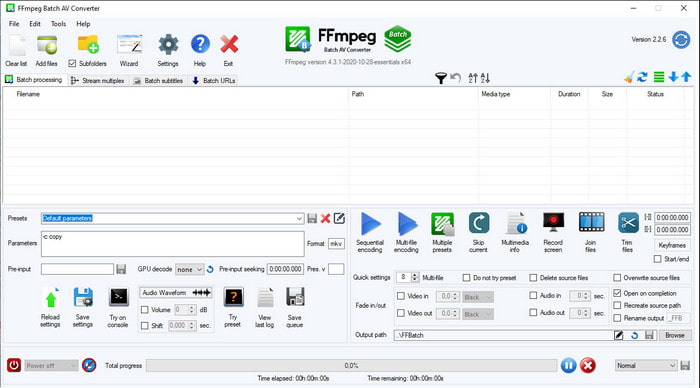Uncheck Open on completion
This screenshot has width=700, height=388.
617,293
